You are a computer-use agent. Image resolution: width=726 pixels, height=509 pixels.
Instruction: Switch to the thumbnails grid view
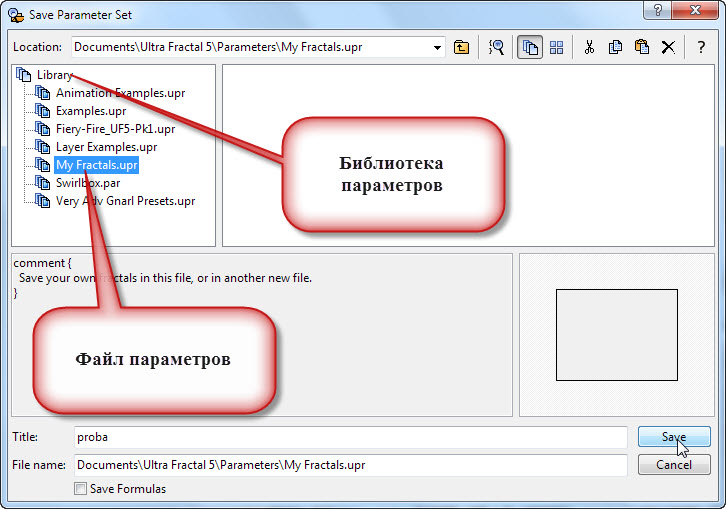[x=555, y=47]
